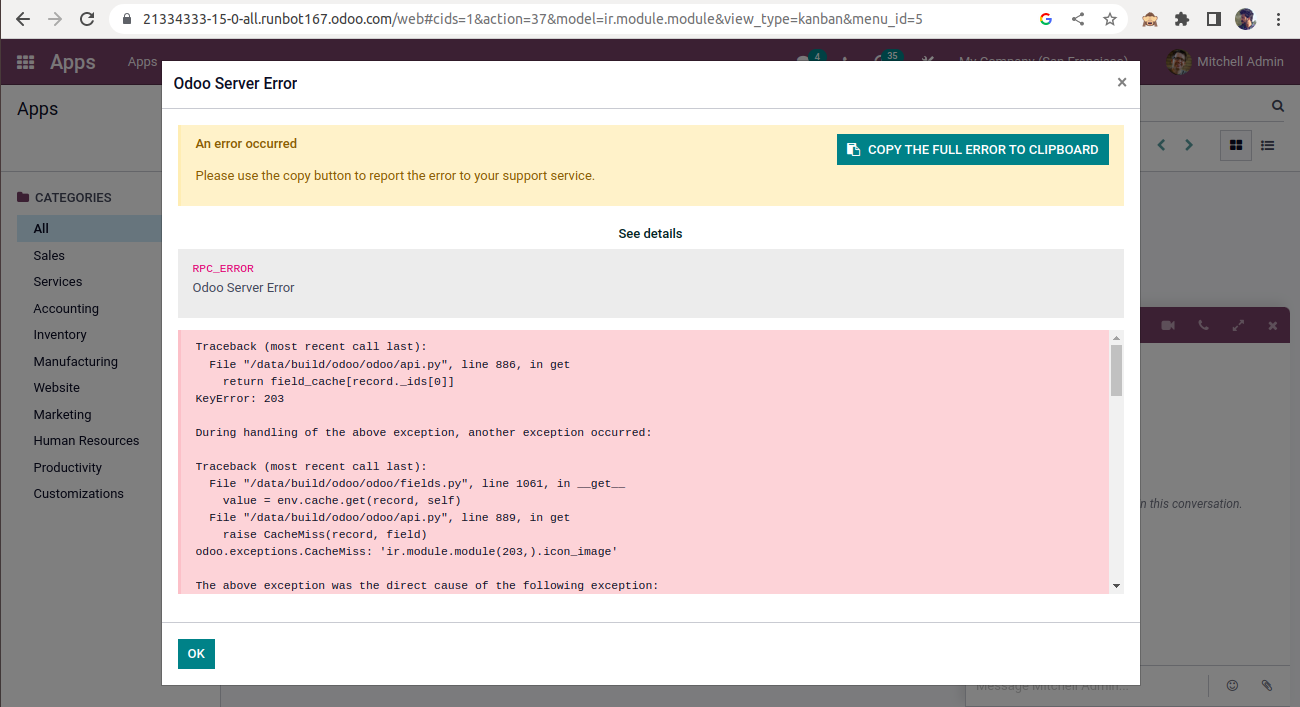Attach a file in chat window
Image resolution: width=1300 pixels, height=707 pixels.
1267,686
